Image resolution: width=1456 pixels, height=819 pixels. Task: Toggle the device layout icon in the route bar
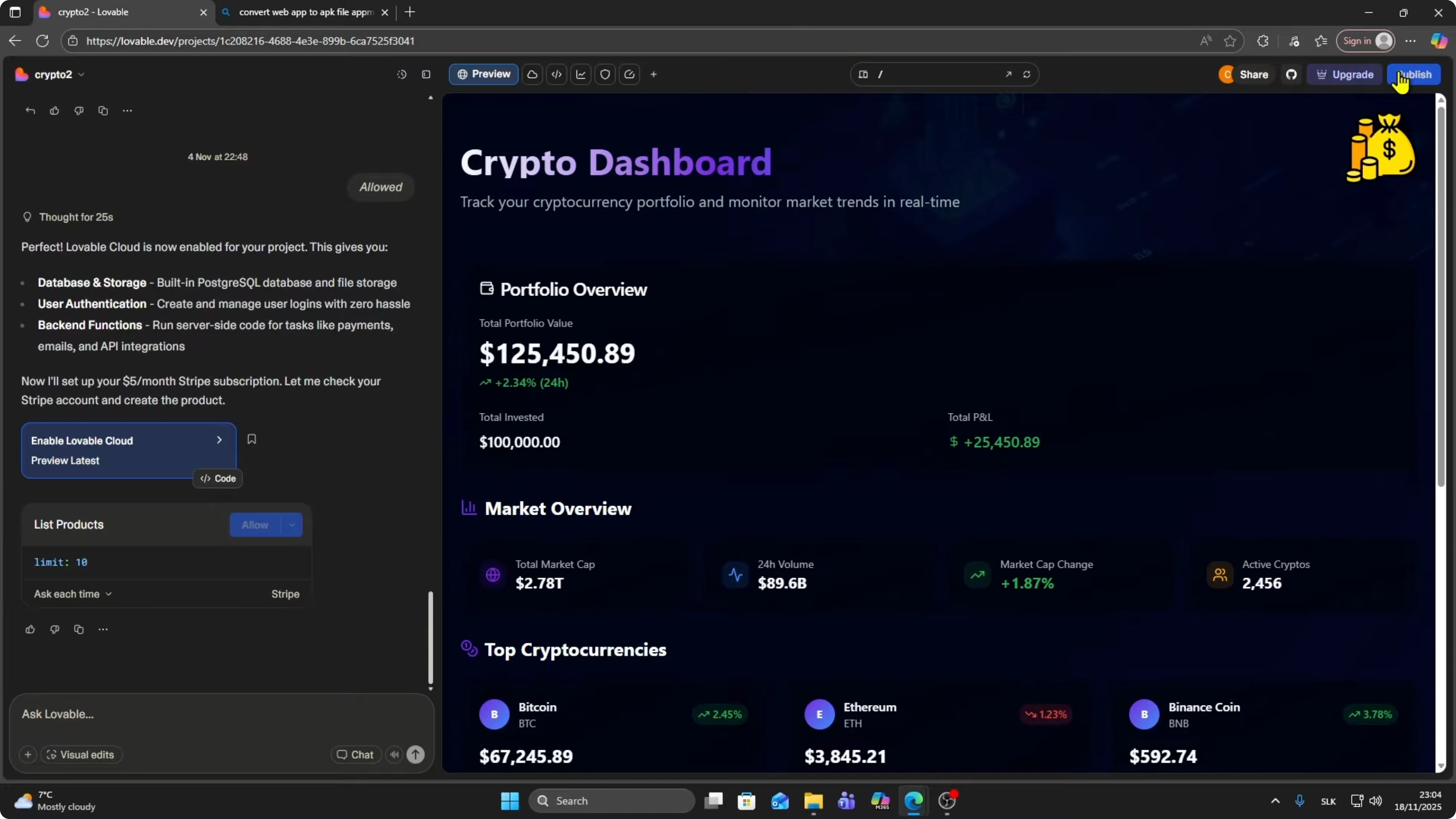click(x=863, y=74)
